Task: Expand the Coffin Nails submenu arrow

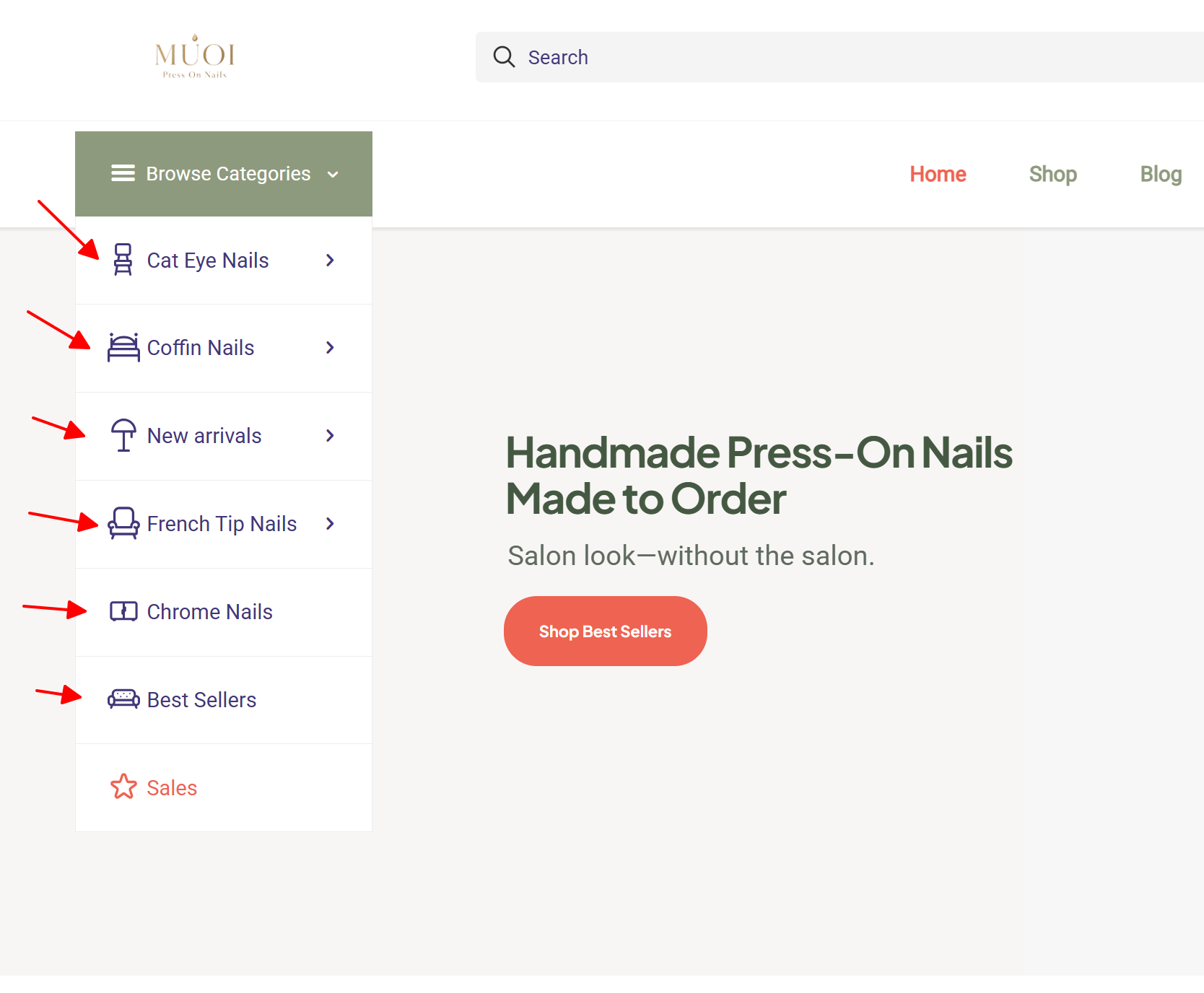Action: point(330,348)
